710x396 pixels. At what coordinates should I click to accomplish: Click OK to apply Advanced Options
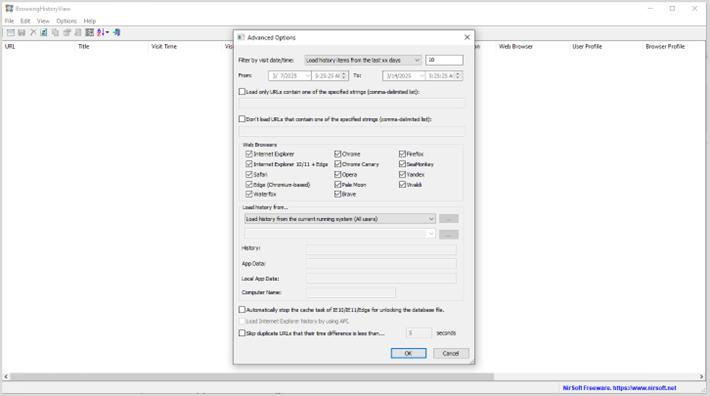pos(408,353)
